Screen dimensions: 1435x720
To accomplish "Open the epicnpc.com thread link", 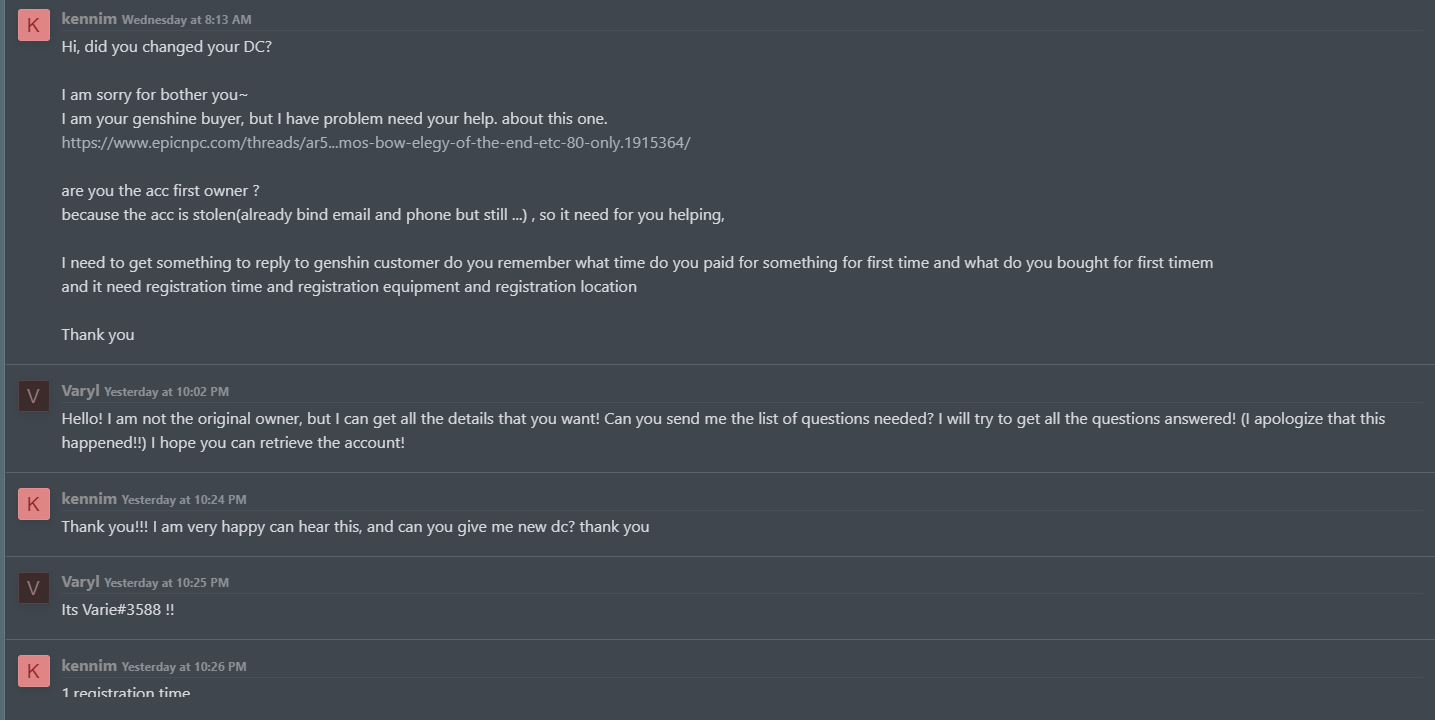I will tap(375, 143).
